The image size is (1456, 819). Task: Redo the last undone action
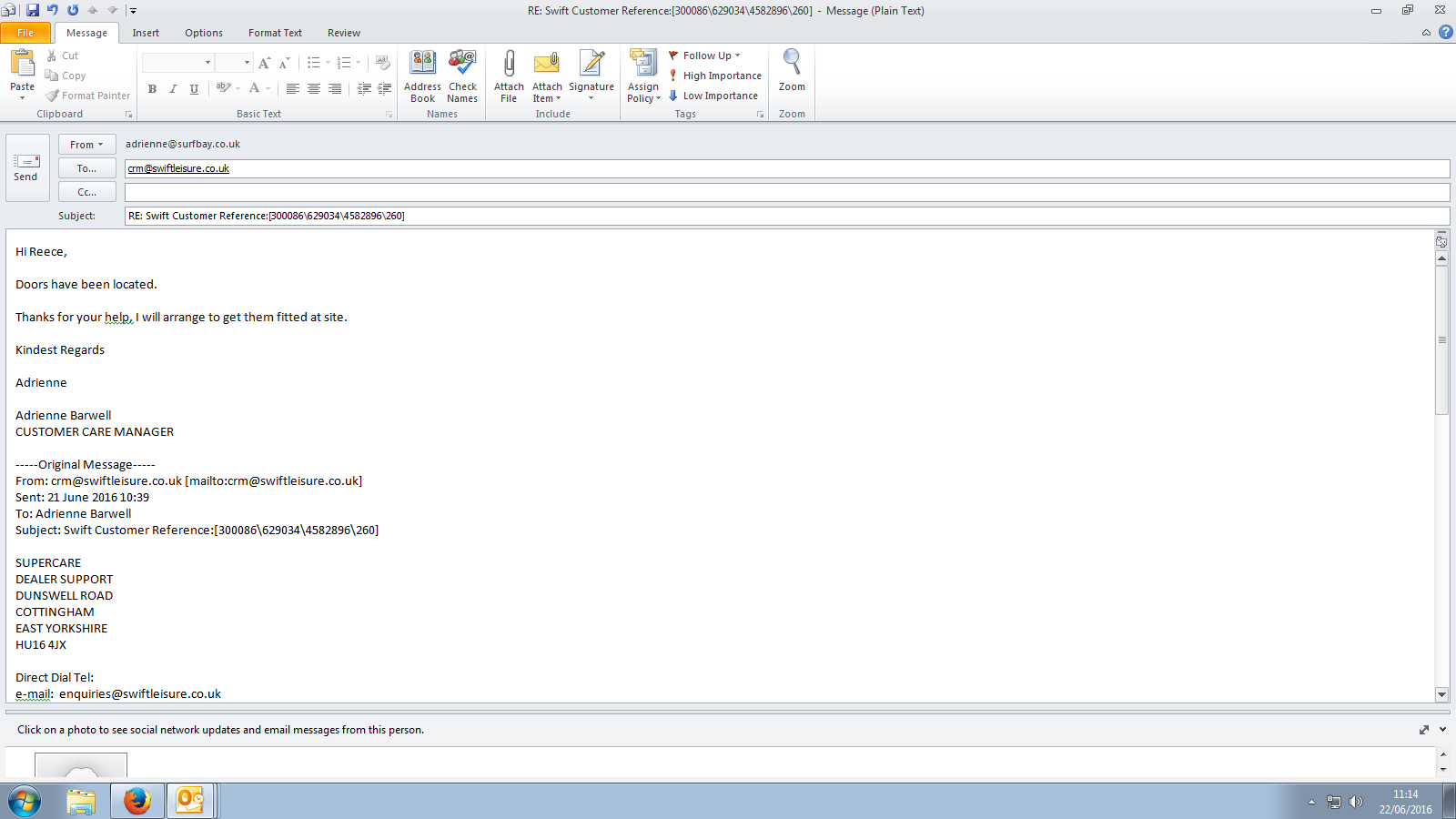[73, 10]
